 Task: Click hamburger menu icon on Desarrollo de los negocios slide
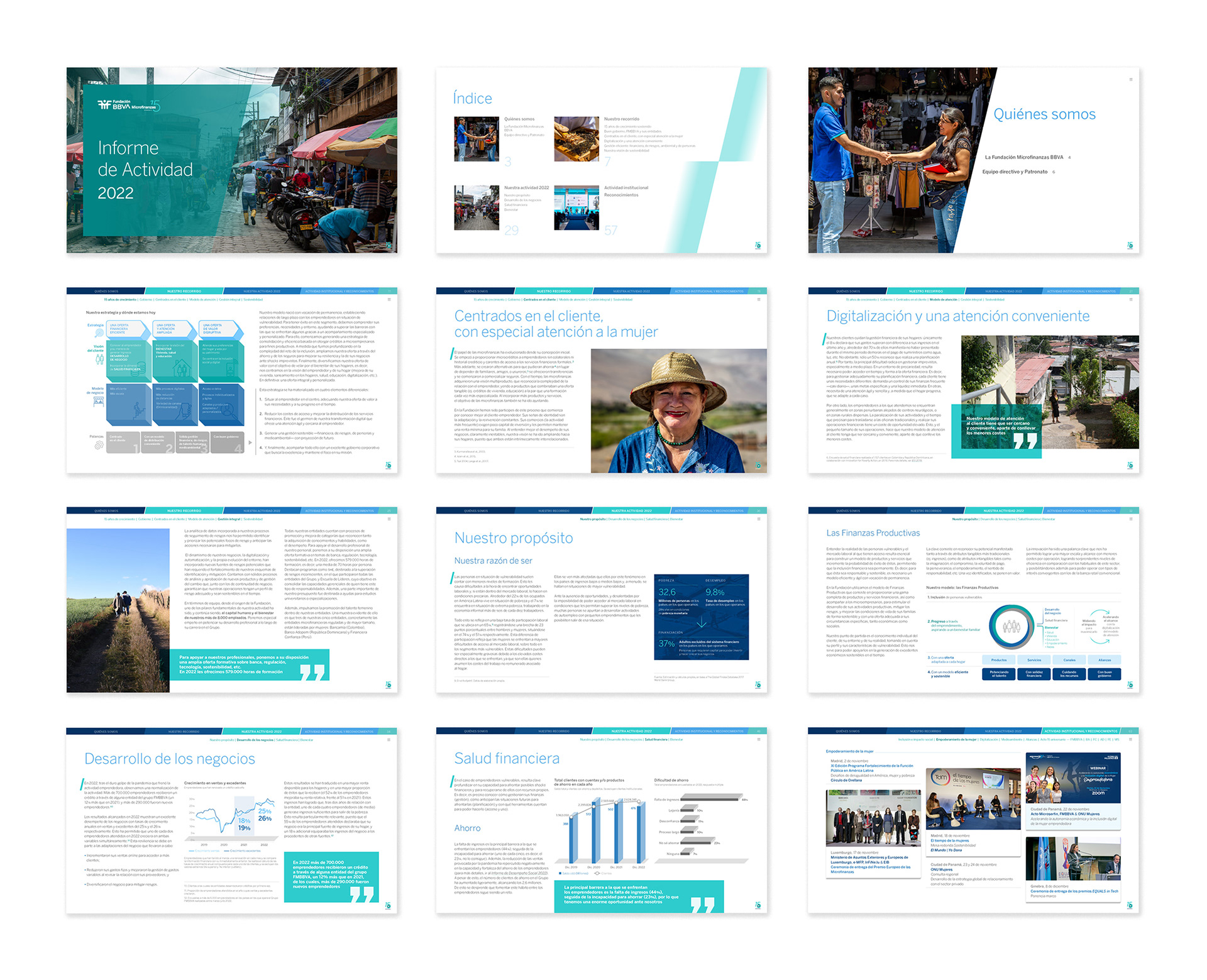389,740
